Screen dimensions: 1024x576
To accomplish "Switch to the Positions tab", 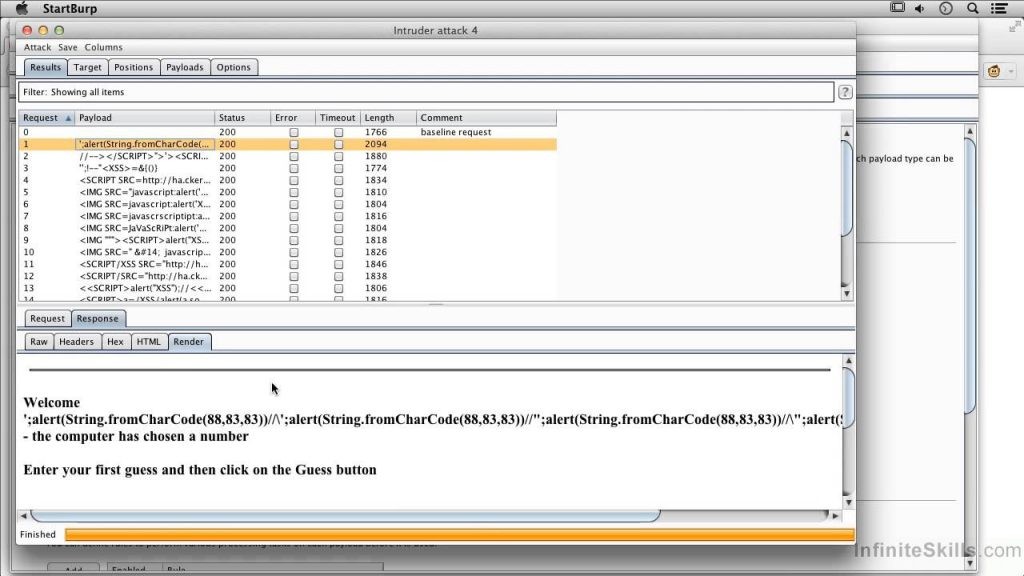I will click(x=133, y=67).
